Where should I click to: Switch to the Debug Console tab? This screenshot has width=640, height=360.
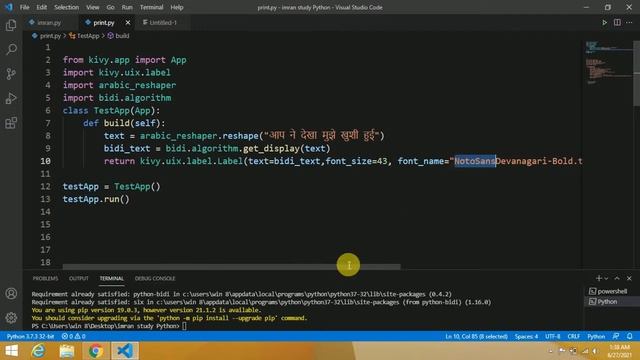tap(155, 278)
